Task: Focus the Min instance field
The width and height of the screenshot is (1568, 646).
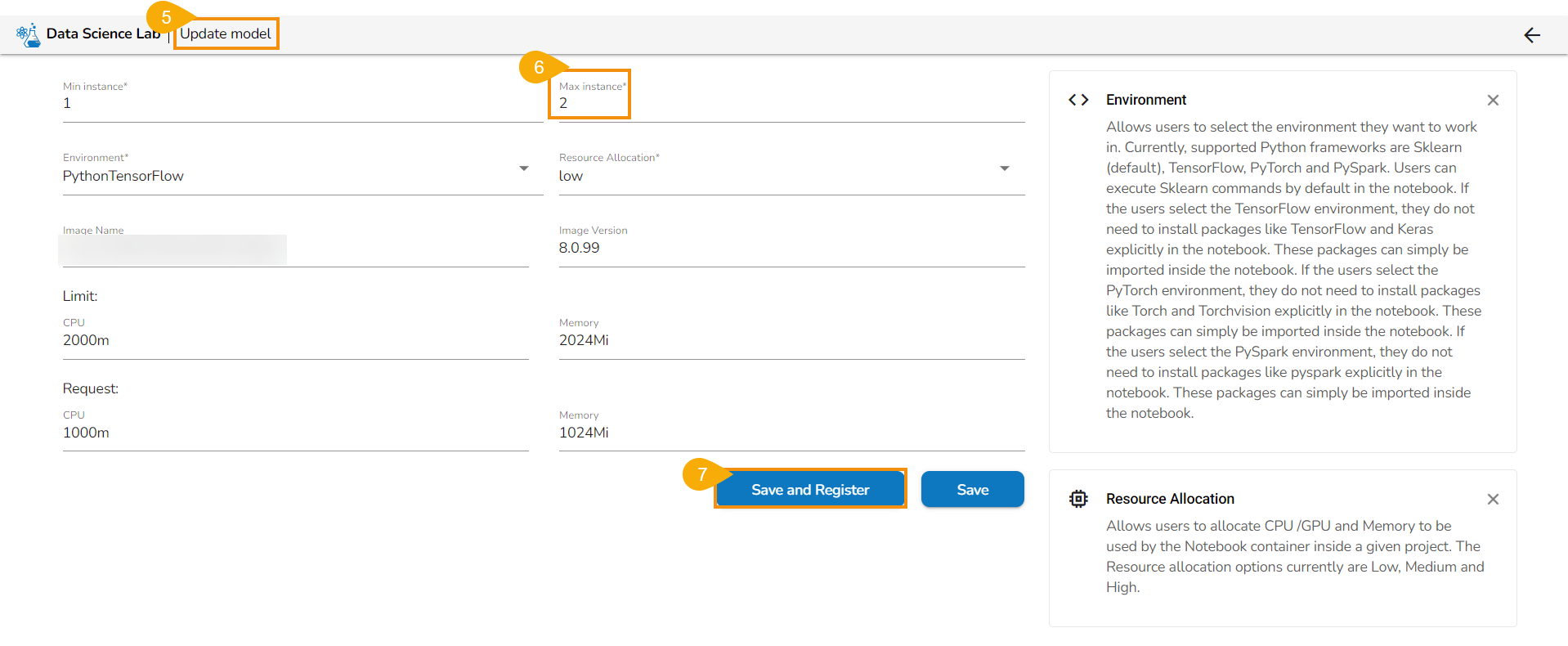Action: point(302,104)
